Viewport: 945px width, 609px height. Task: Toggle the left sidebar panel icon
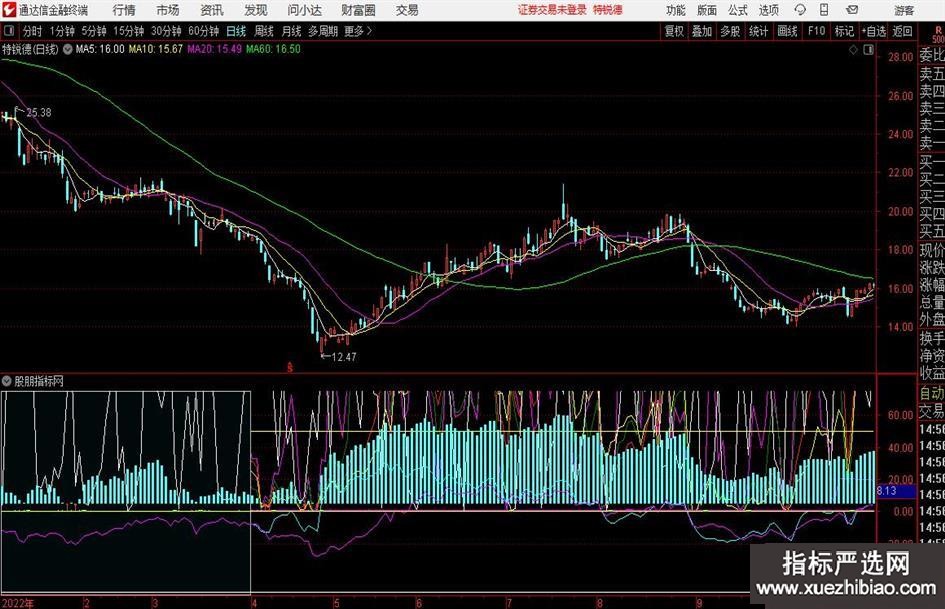pyautogui.click(x=9, y=31)
